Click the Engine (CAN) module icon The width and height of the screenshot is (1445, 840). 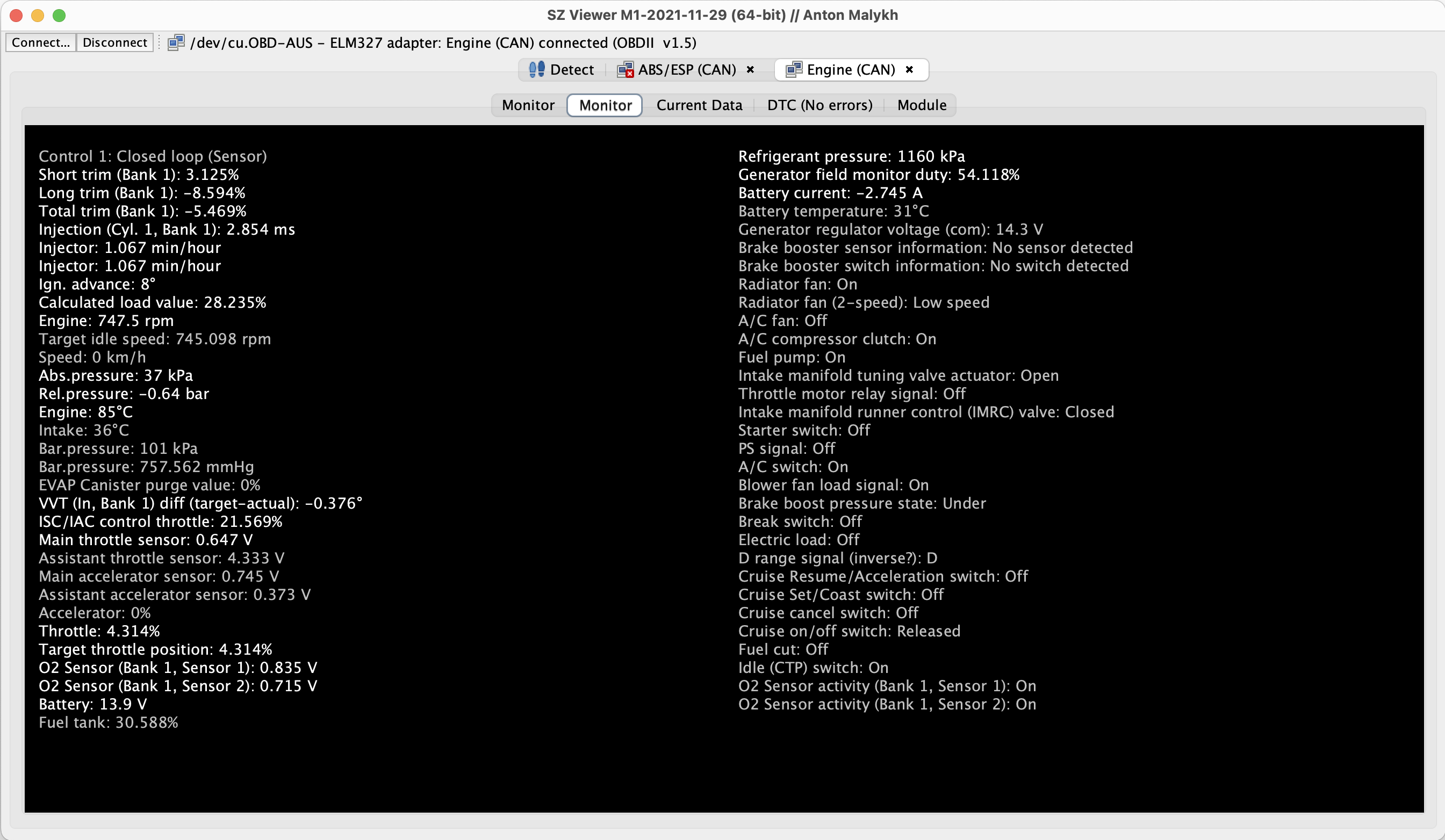click(794, 70)
